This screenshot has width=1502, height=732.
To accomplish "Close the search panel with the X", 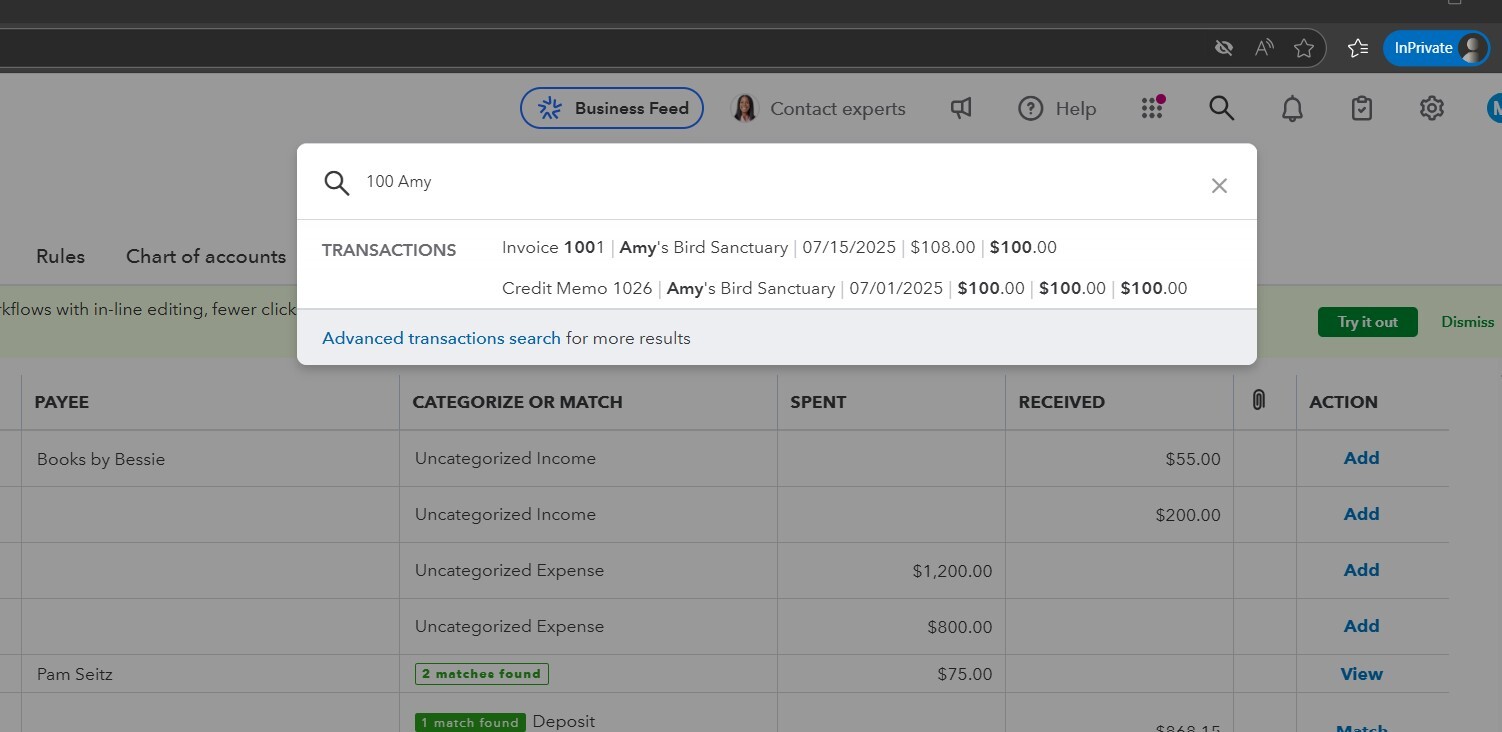I will point(1219,185).
